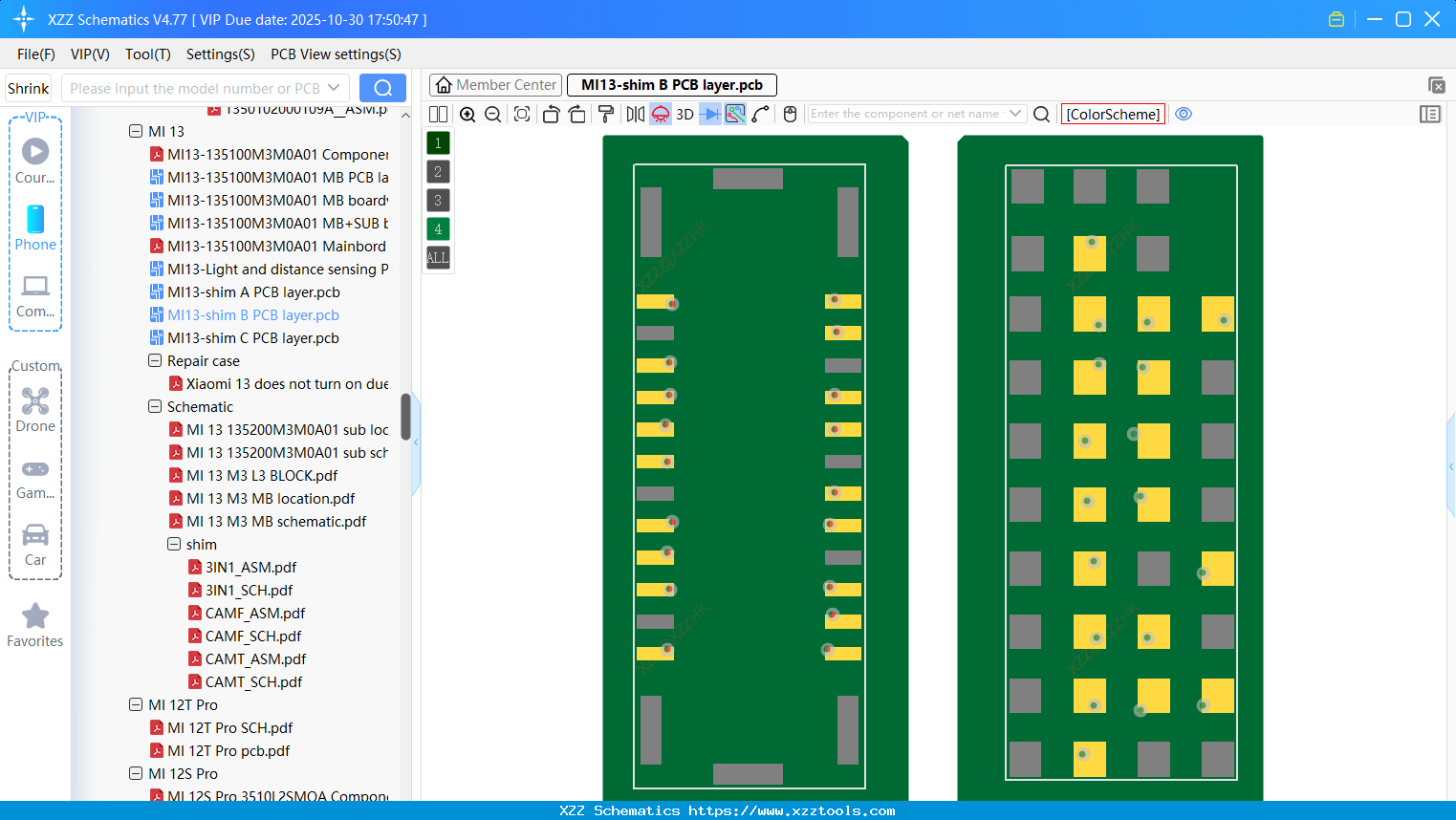This screenshot has height=820, width=1456.
Task: Zoom out of the PCB view
Action: coord(492,114)
